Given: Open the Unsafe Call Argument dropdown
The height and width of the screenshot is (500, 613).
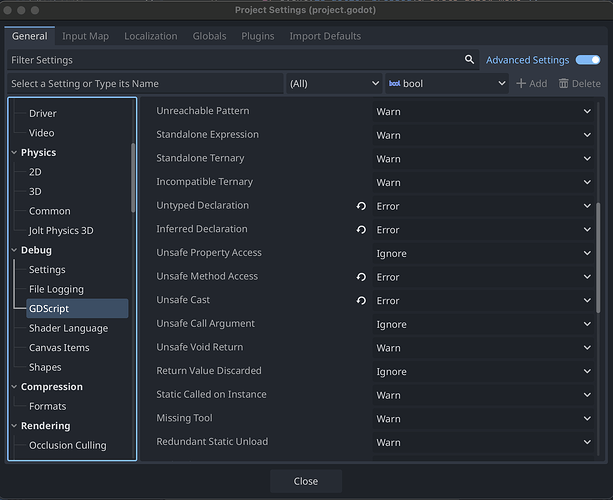Looking at the screenshot, I should [483, 324].
